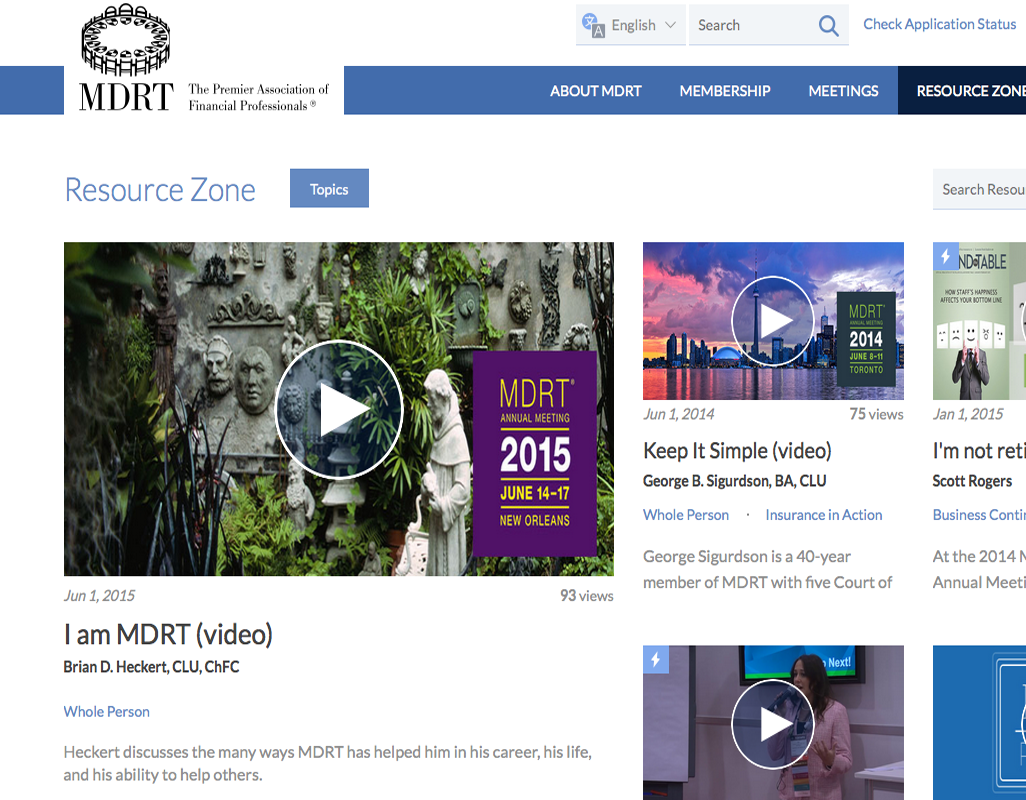Click the search magnifier icon
The image size is (1026, 800).
click(828, 26)
